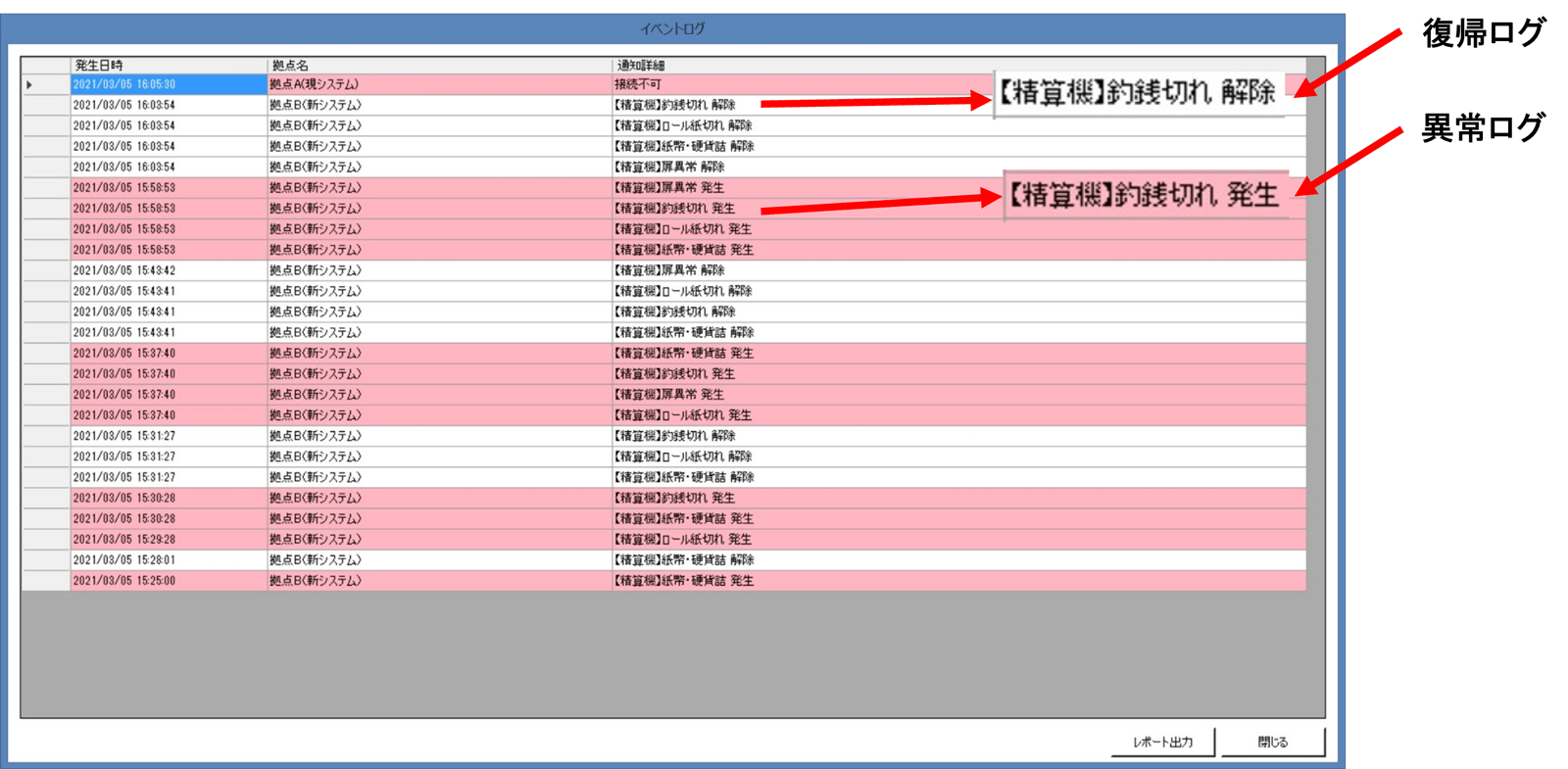Select 15:30:28 紙幣・硬貨詰 発生 detail cell
The width and height of the screenshot is (1568, 769).
pyautogui.click(x=958, y=518)
